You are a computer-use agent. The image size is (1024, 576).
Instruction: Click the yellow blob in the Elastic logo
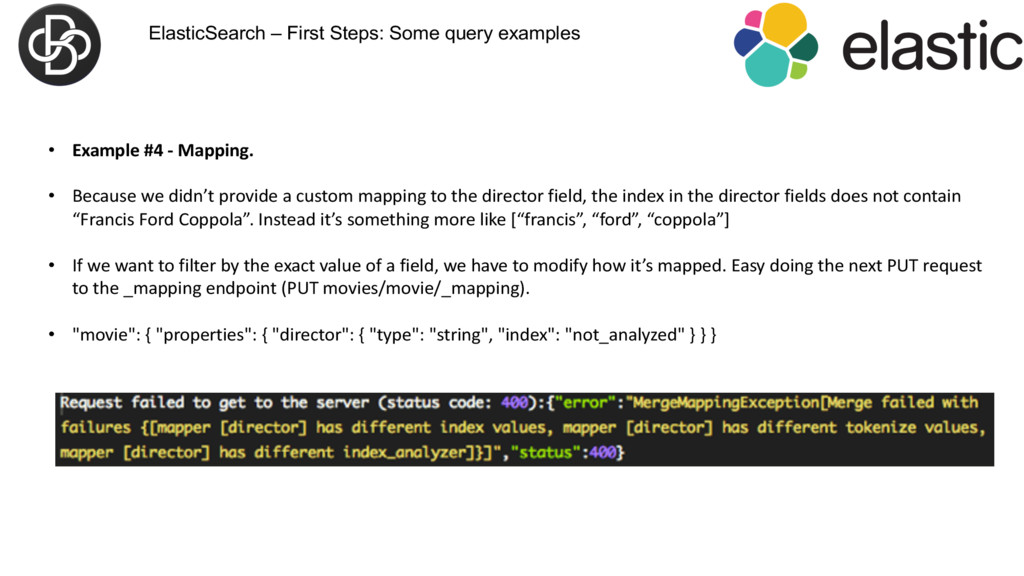785,25
